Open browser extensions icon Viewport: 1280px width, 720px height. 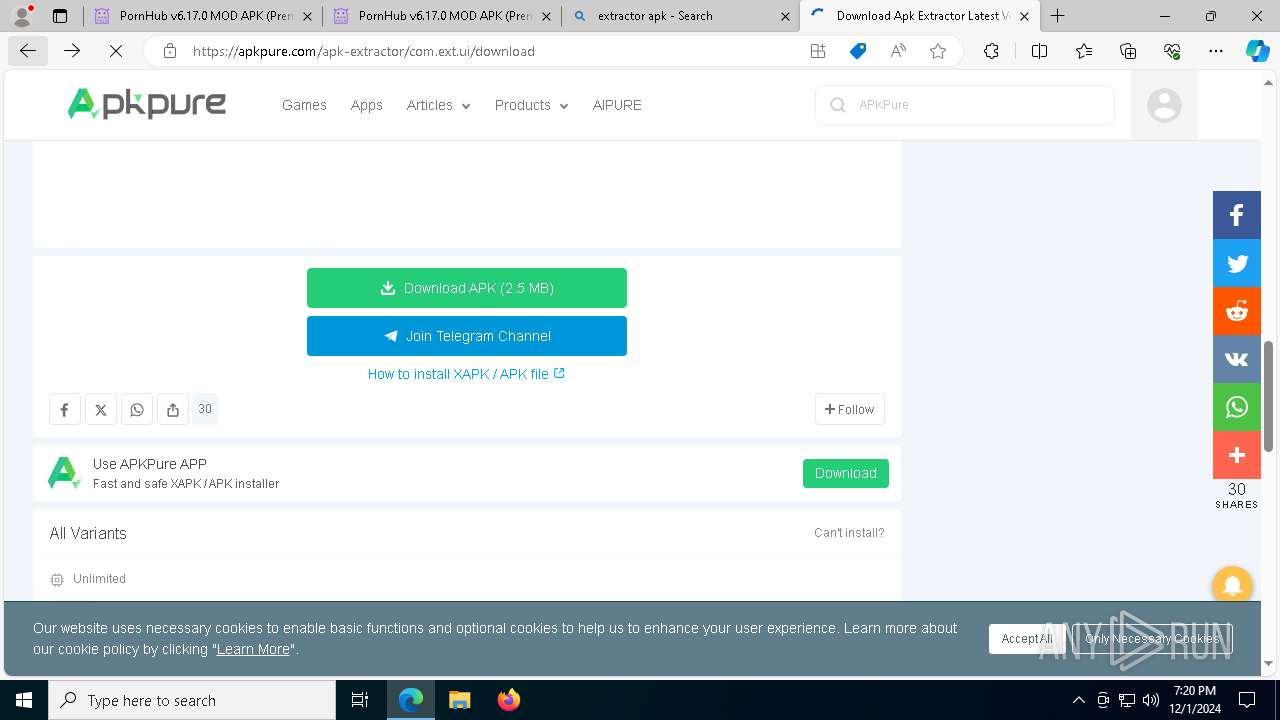point(991,51)
